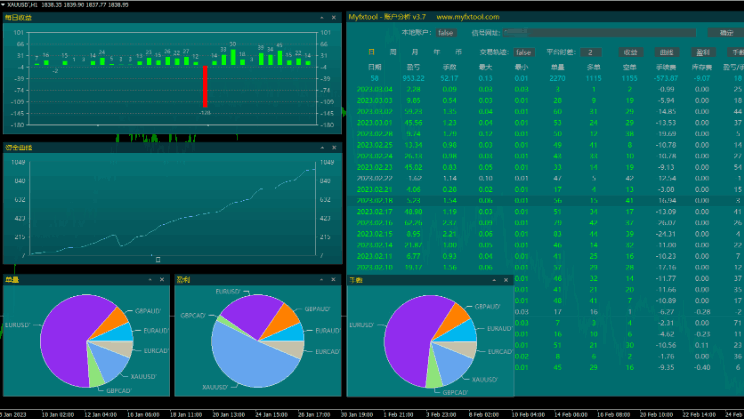Screen dimensions: 744x419
Task: Toggle 本地账户 local account false switch
Action: point(445,32)
